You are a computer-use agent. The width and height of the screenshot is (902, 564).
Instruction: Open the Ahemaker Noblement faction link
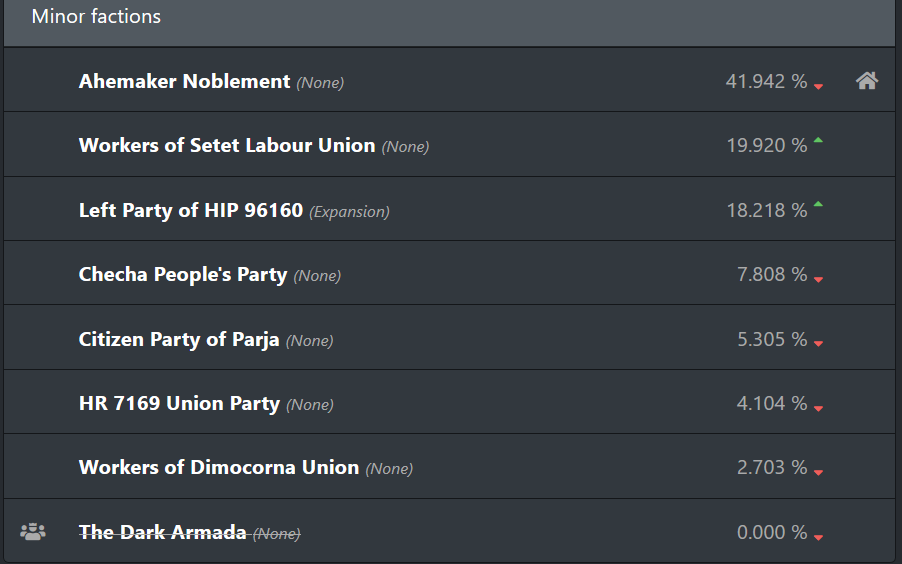point(184,81)
